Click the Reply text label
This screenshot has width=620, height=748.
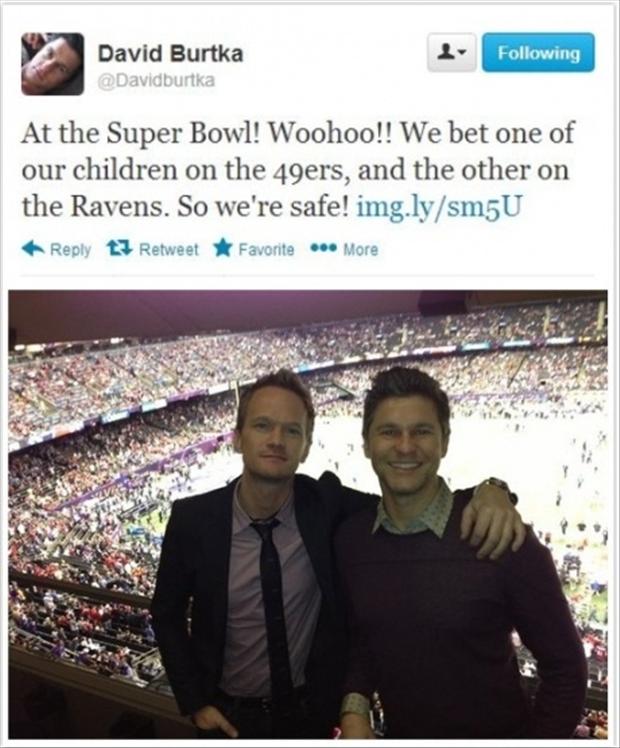tap(71, 249)
